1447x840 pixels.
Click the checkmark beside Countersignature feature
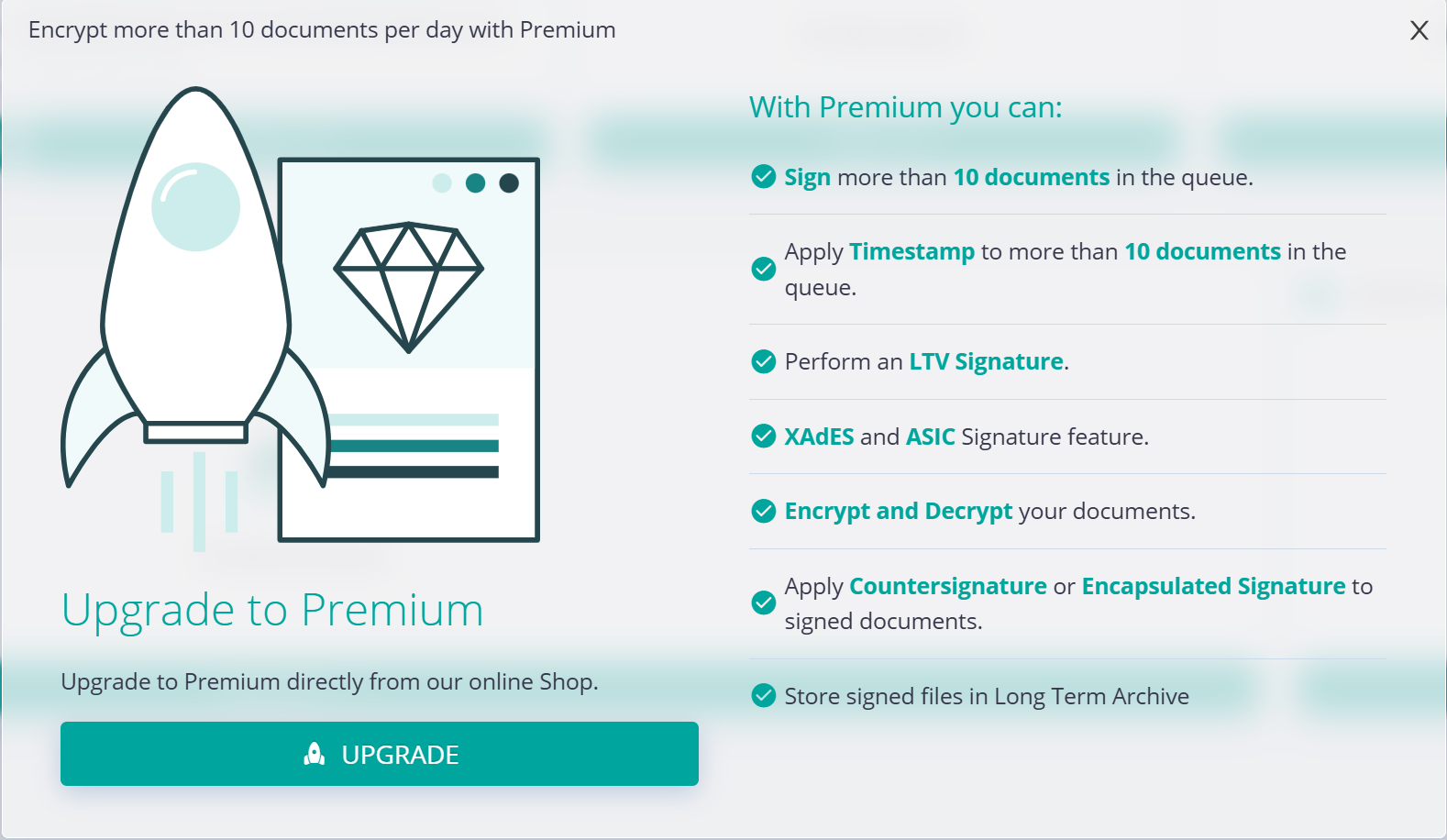tap(763, 602)
